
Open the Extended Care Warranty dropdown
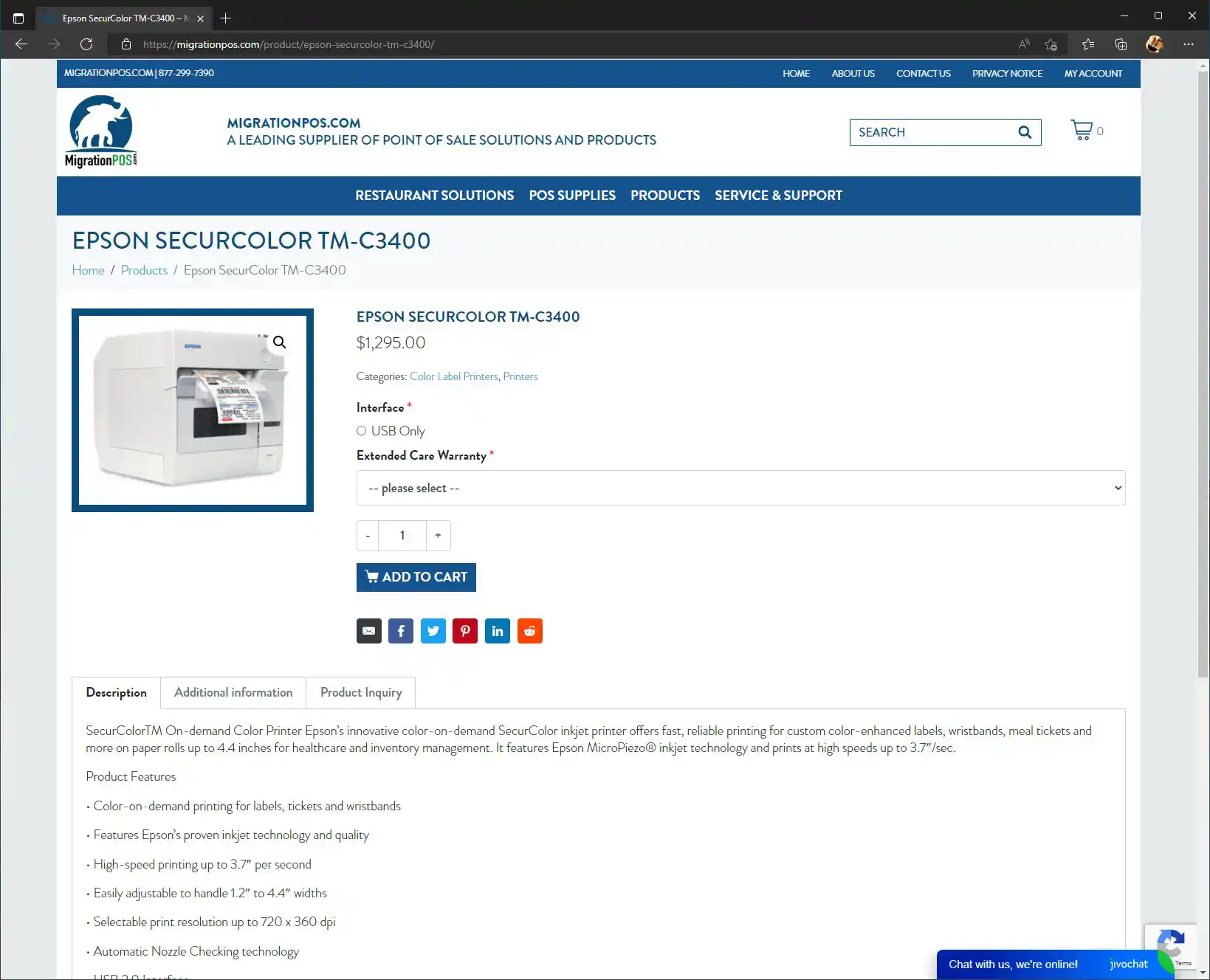coord(740,488)
